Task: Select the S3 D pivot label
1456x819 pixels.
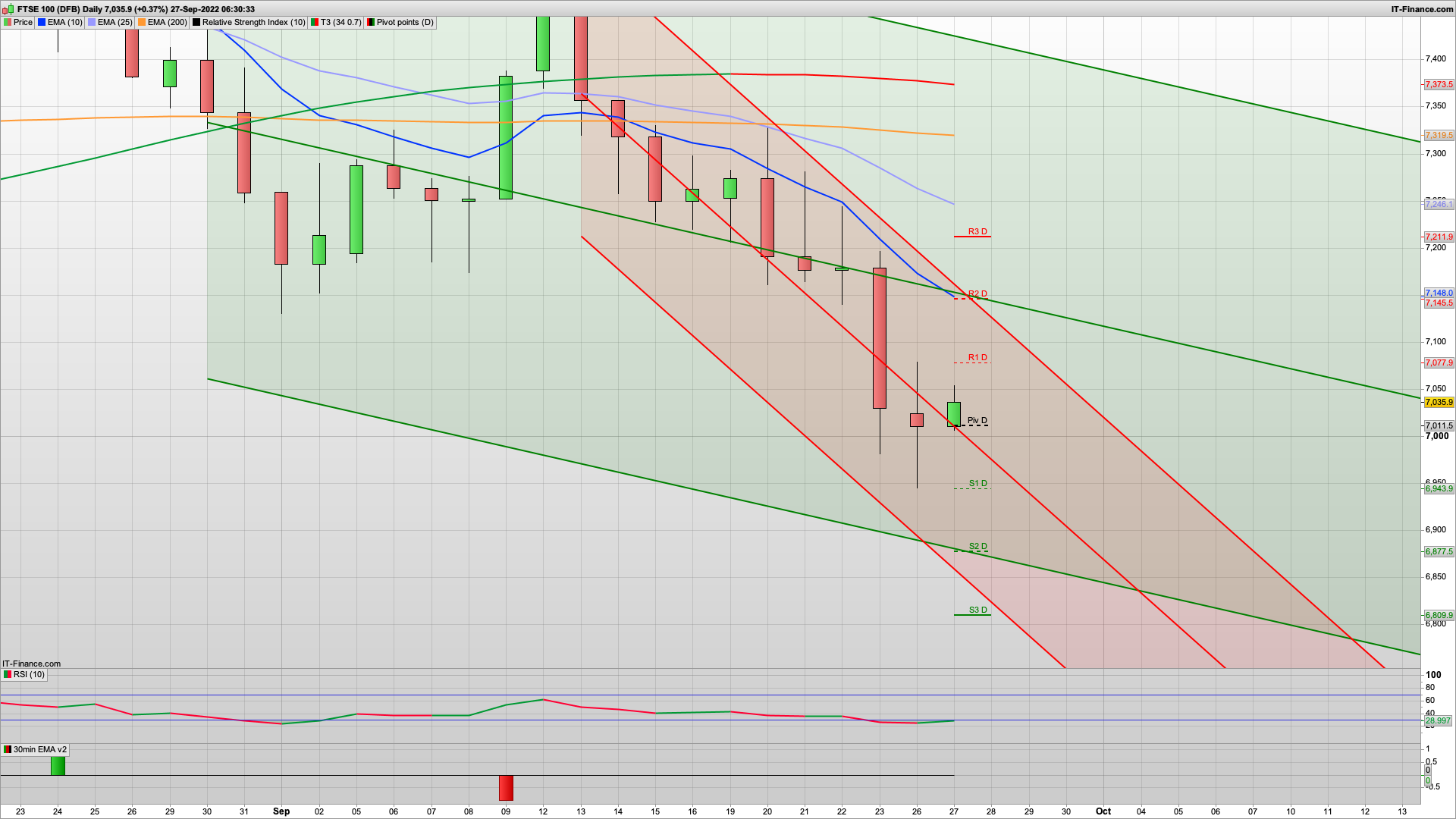Action: tap(978, 610)
